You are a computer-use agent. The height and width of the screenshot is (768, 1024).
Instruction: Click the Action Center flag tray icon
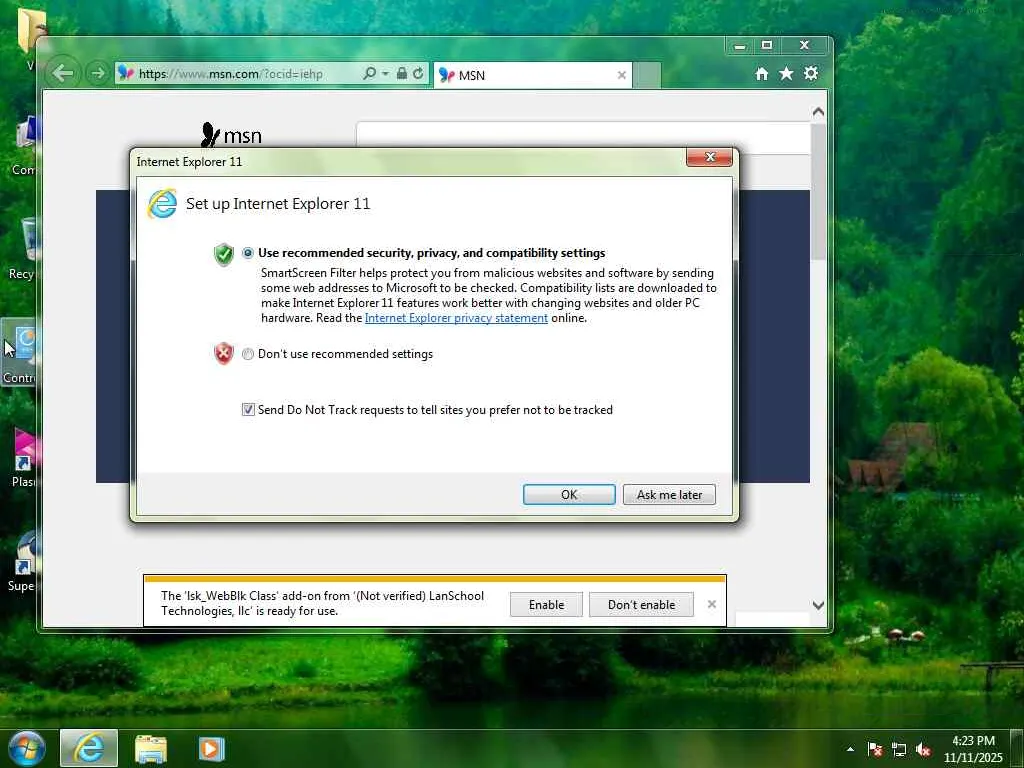[875, 749]
